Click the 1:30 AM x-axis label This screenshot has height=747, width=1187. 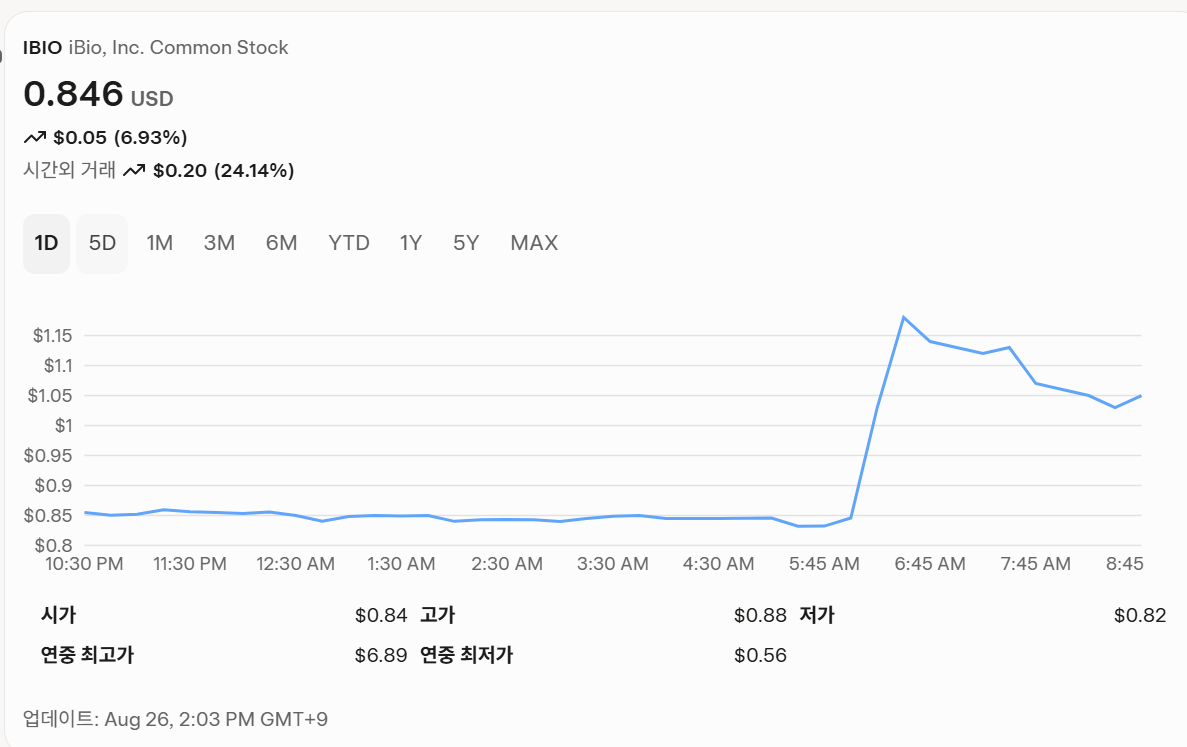coord(401,564)
